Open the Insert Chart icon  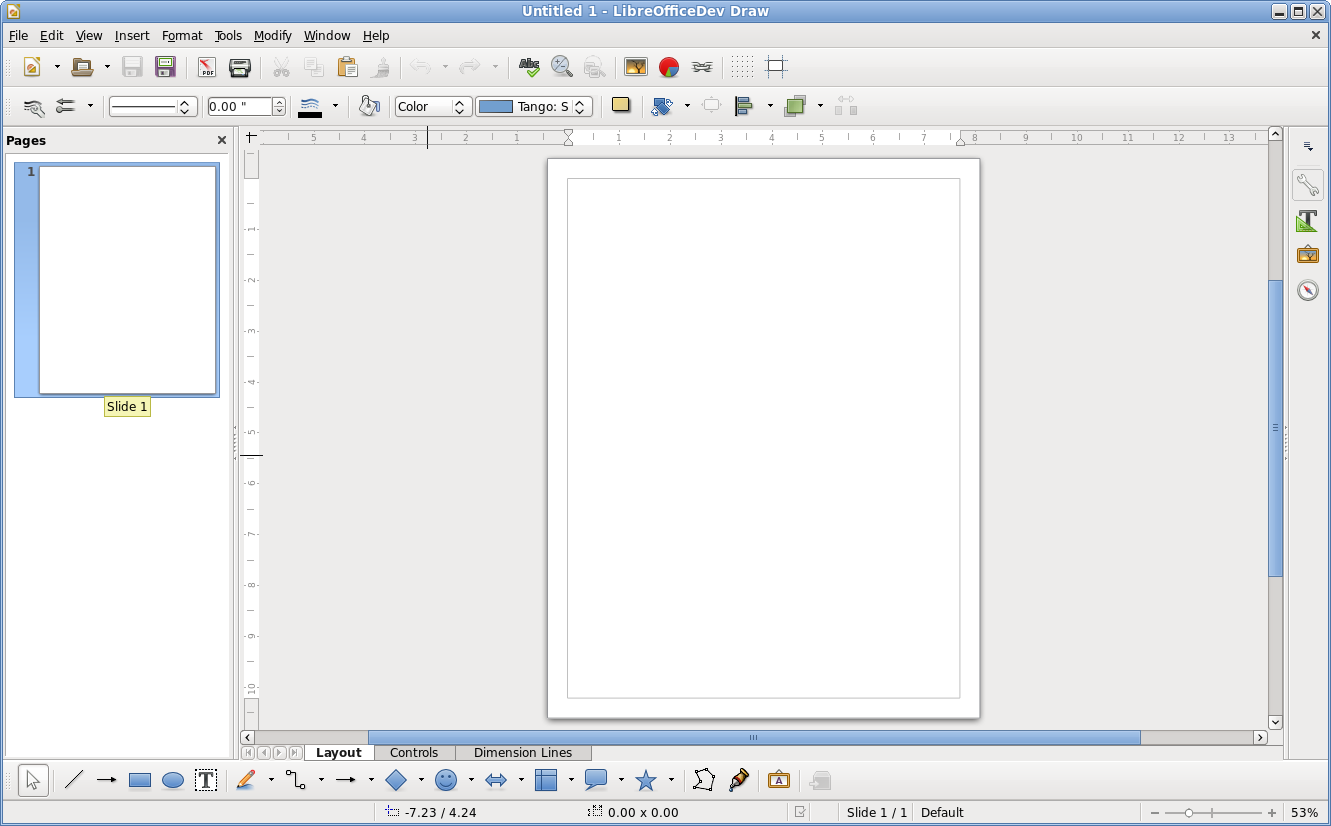(669, 67)
